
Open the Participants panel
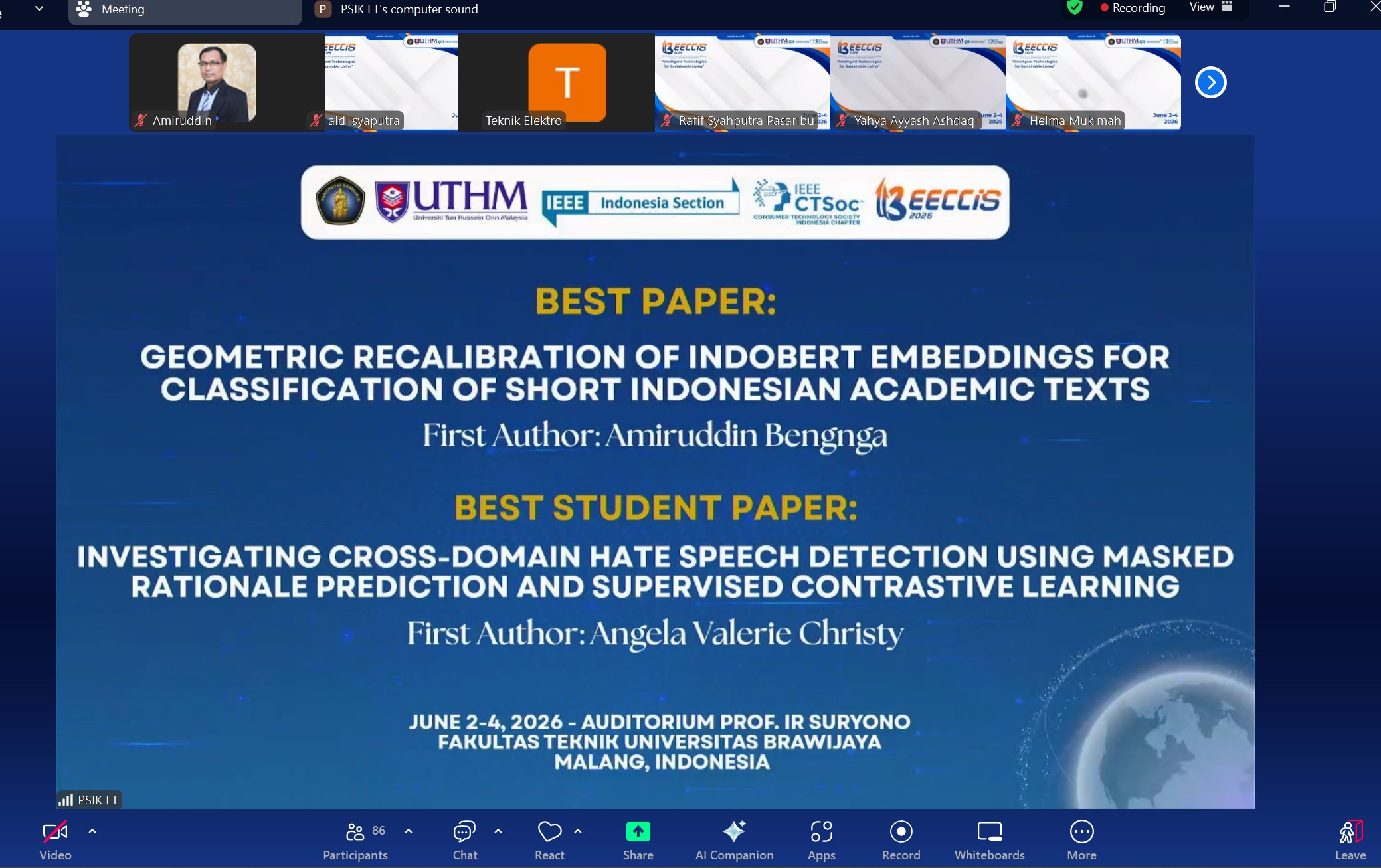click(355, 840)
